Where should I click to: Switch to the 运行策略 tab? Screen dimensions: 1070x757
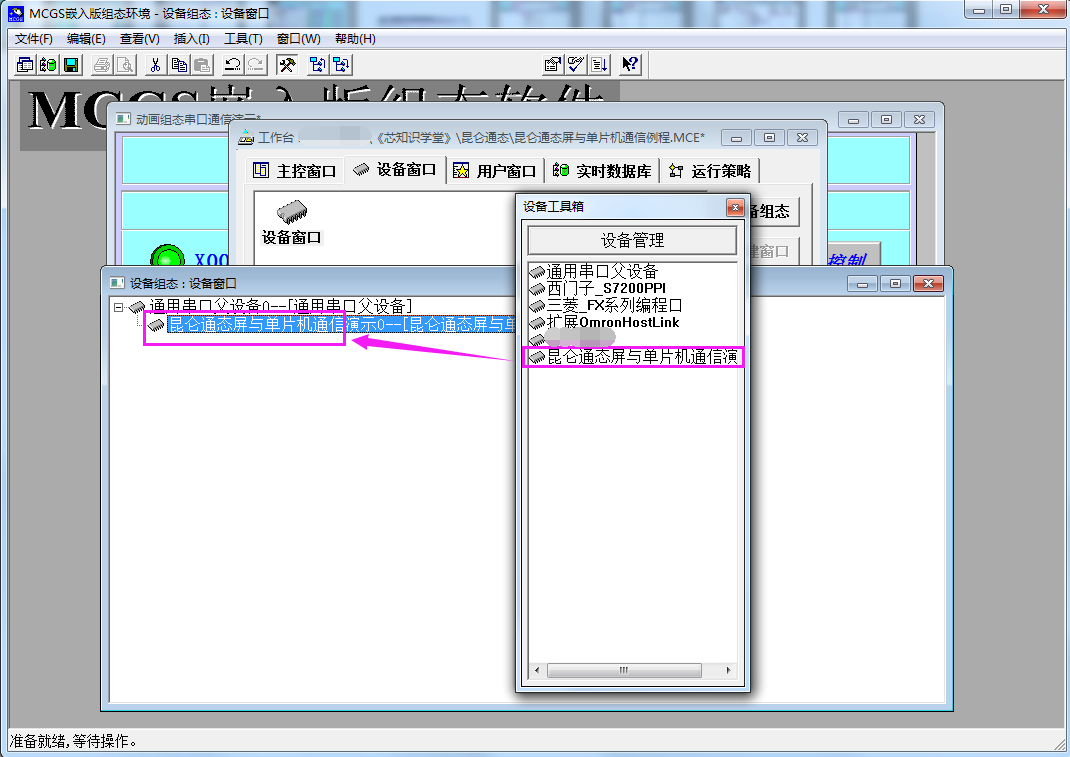[710, 171]
